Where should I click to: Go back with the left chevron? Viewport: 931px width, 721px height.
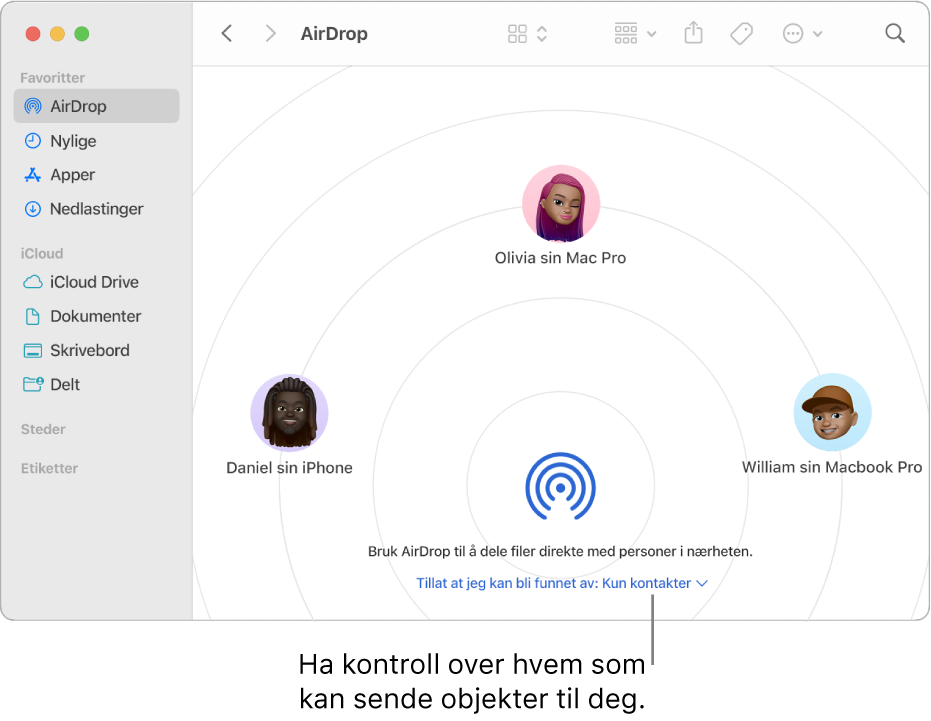pyautogui.click(x=227, y=33)
